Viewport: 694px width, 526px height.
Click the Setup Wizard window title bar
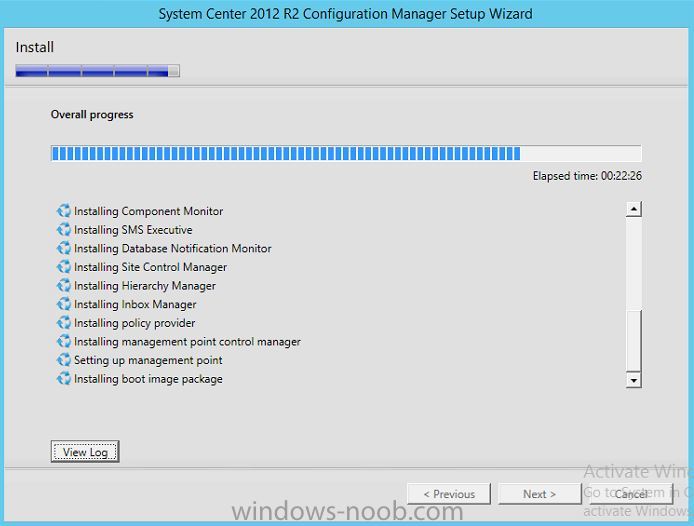click(x=346, y=14)
